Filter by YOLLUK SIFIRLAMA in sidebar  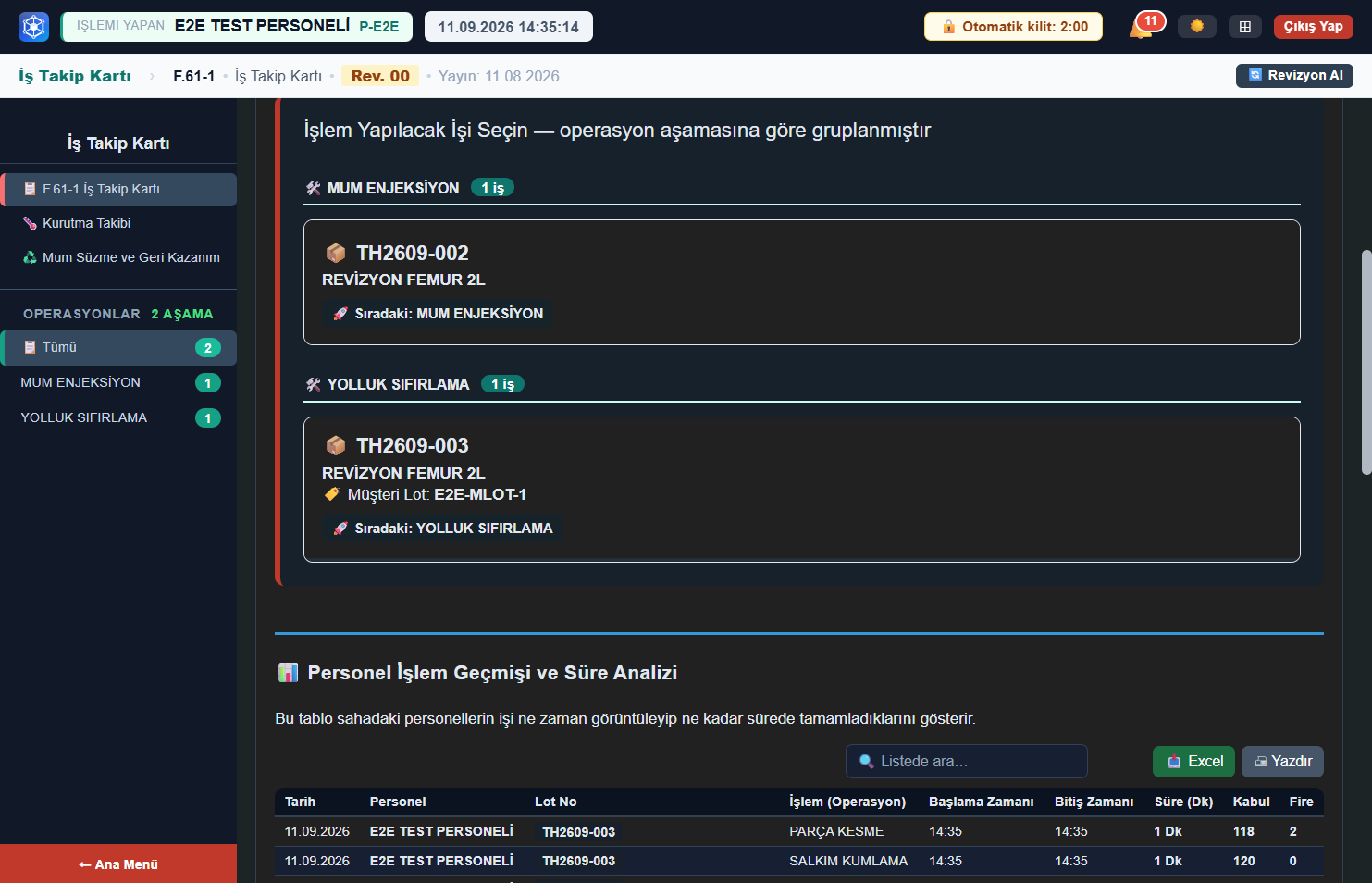coord(118,417)
